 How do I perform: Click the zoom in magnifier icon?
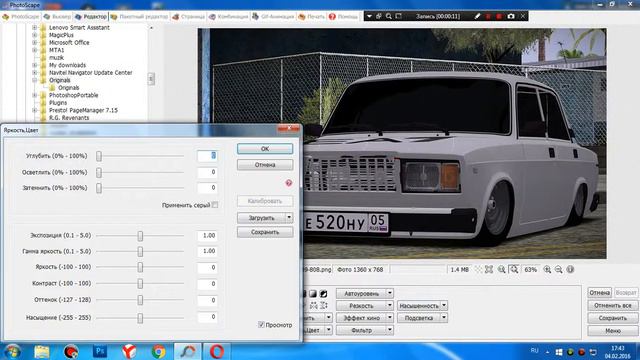tap(547, 269)
